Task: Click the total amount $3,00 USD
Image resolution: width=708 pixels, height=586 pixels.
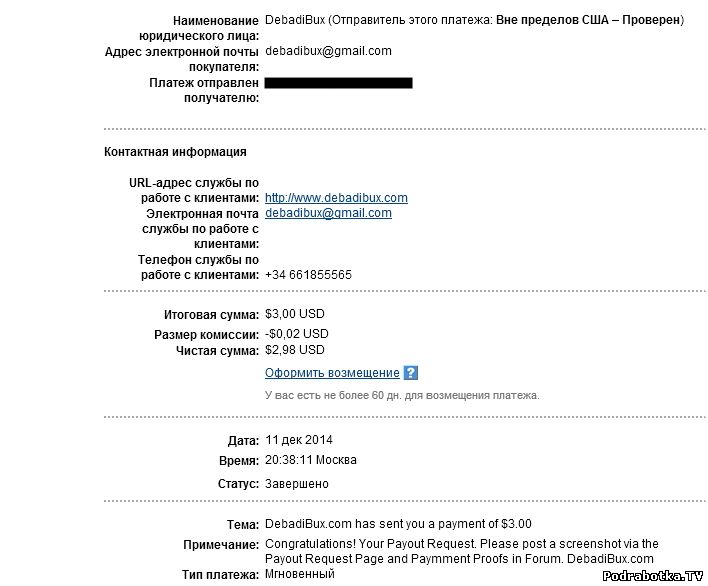Action: [x=295, y=314]
